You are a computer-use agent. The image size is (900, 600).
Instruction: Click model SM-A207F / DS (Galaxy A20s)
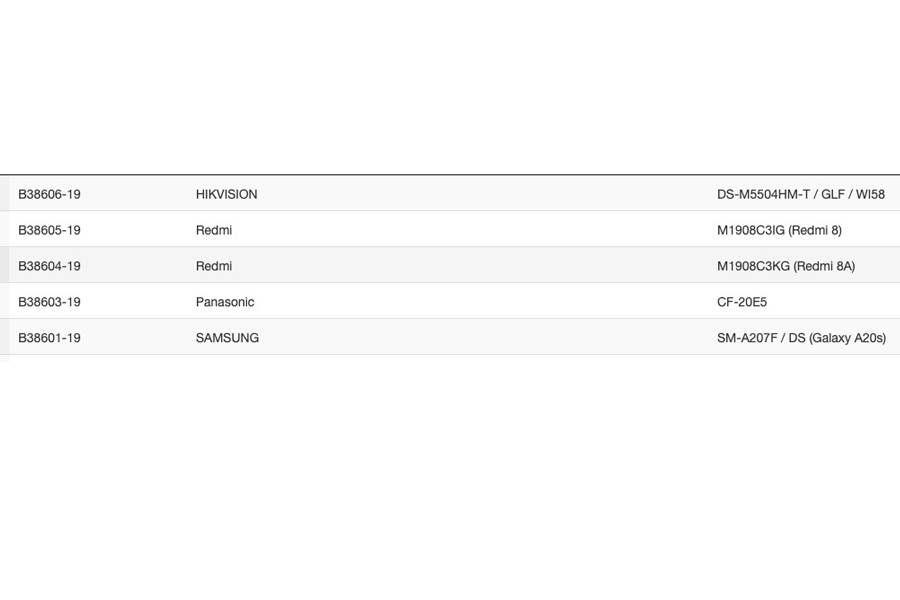[x=801, y=338]
